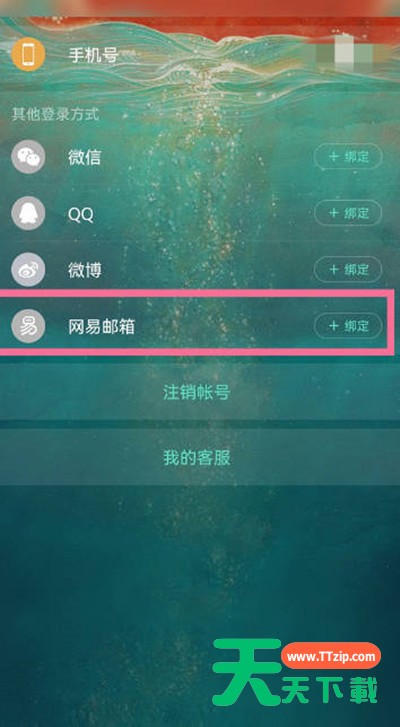The height and width of the screenshot is (727, 400).
Task: Tap the Weibo eye logo icon
Action: 28,269
